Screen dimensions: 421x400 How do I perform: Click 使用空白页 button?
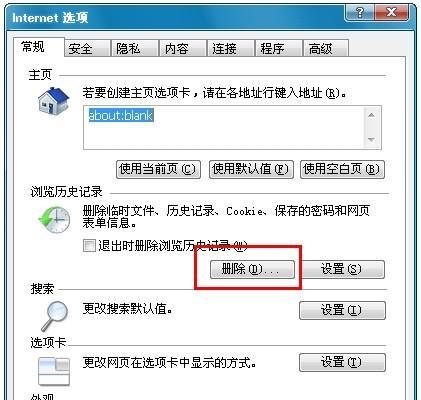[x=342, y=169]
